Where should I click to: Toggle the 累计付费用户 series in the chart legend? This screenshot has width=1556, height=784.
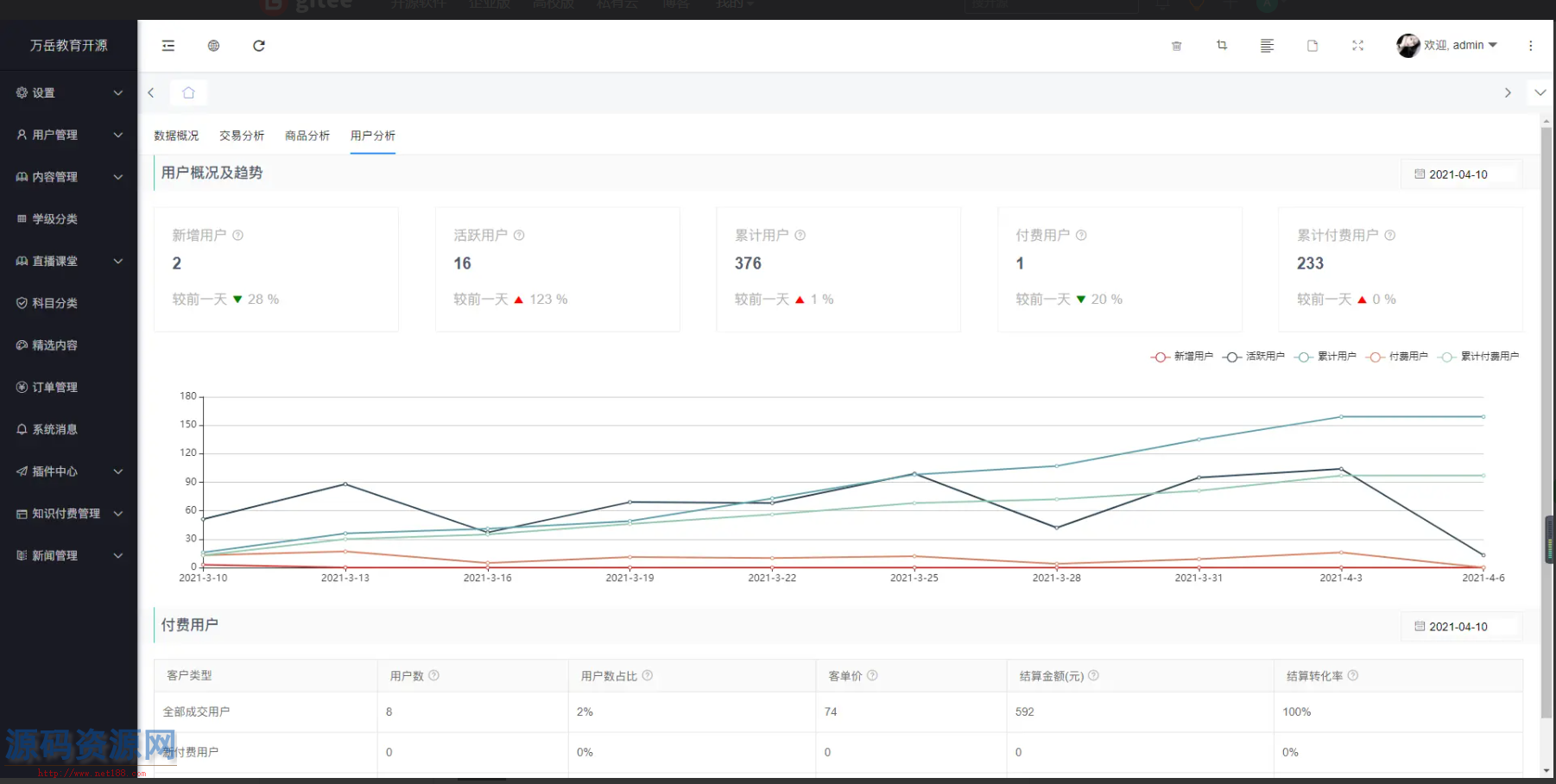tap(1478, 357)
